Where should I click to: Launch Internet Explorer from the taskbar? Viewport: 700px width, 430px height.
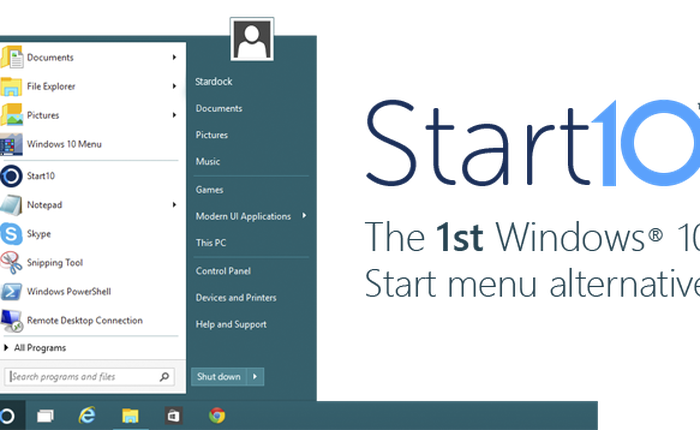87,415
